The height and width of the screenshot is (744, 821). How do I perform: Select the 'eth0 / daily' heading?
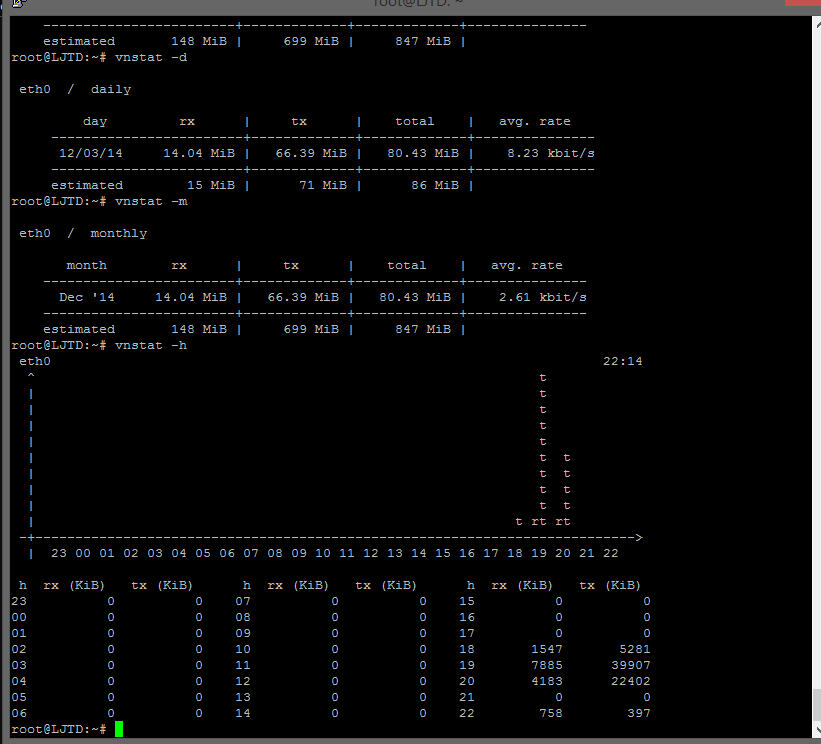pyautogui.click(x=75, y=90)
